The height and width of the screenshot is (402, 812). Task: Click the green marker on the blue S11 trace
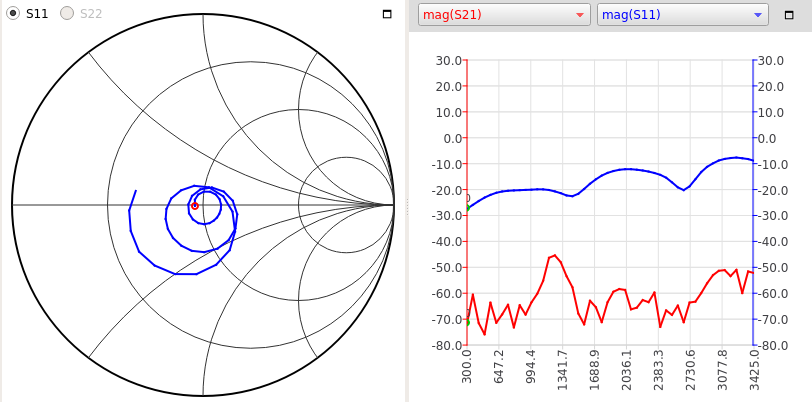[x=467, y=208]
